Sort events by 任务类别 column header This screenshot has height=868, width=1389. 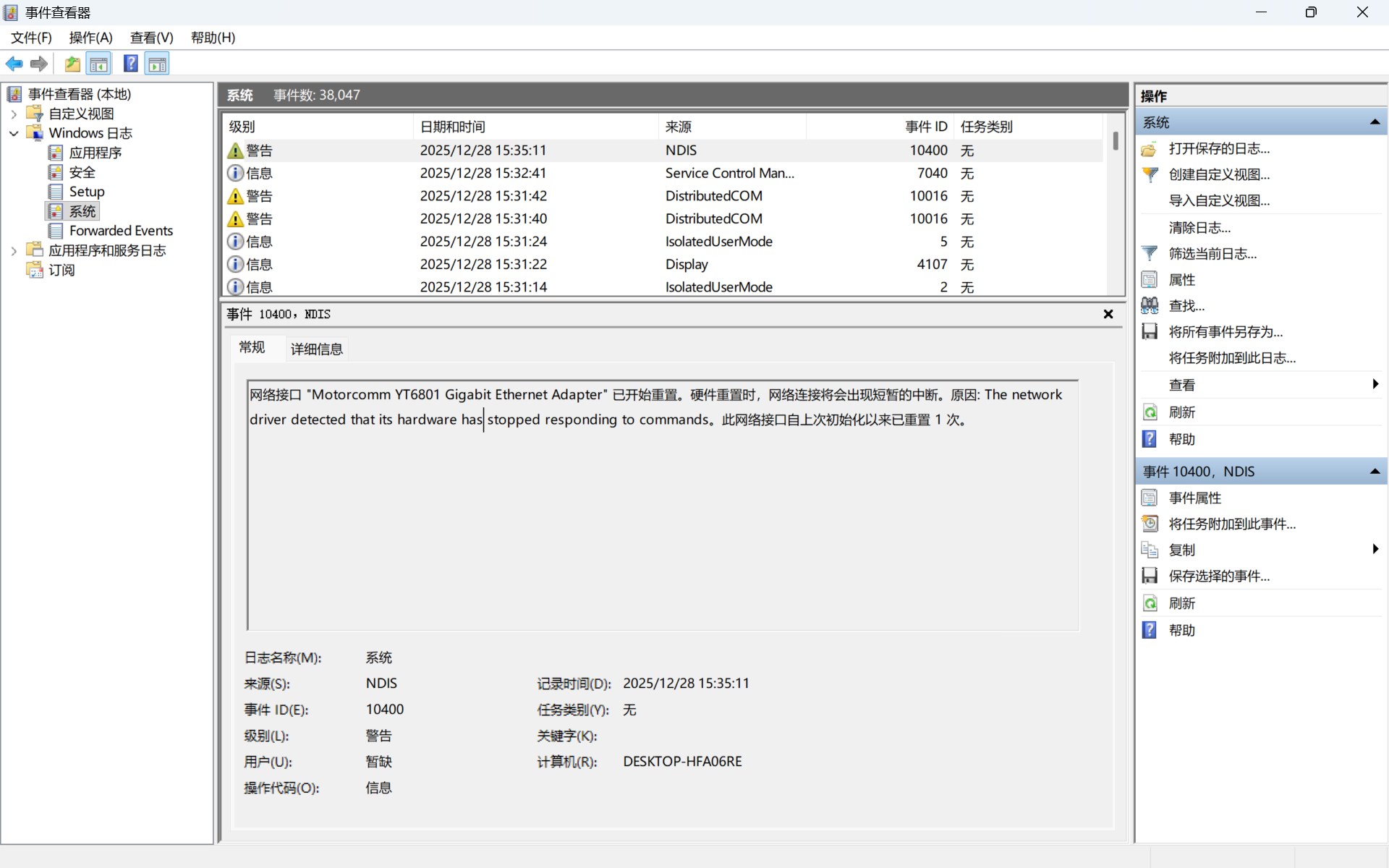[1029, 127]
